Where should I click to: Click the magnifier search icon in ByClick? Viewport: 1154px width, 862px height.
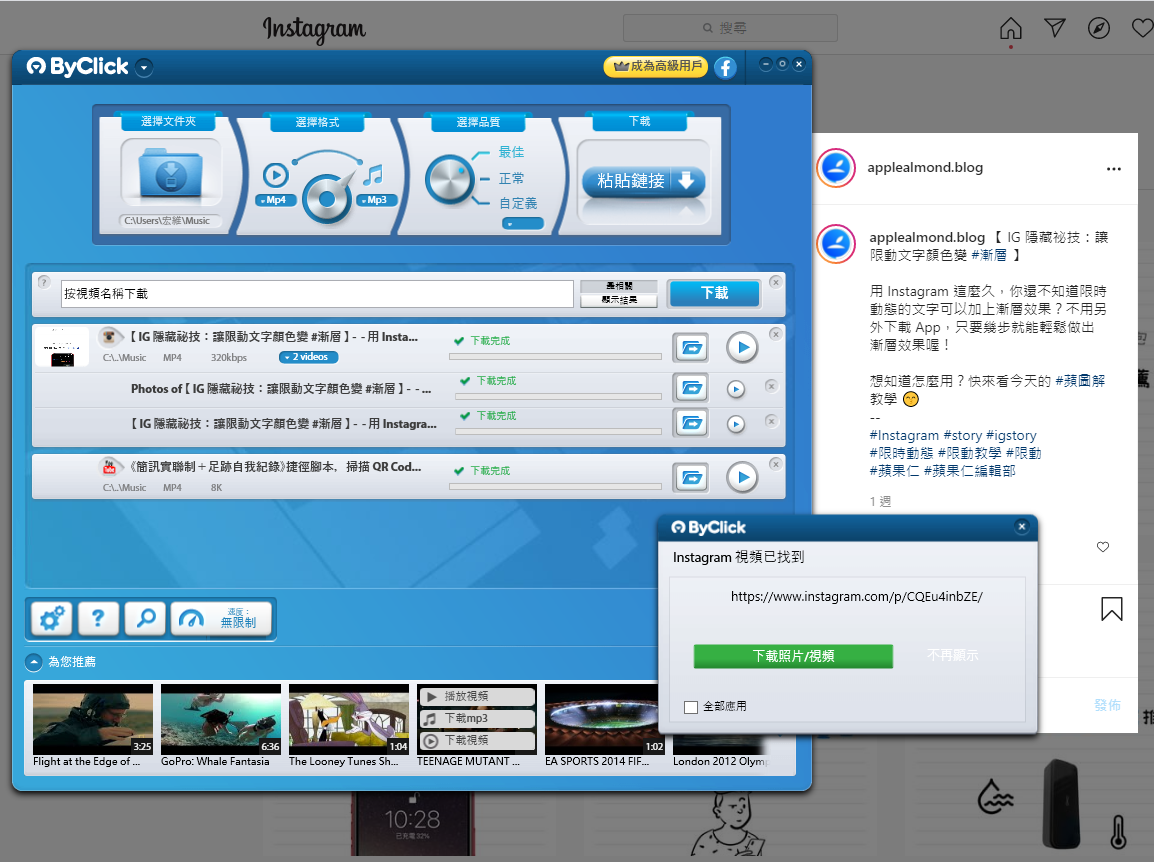145,618
